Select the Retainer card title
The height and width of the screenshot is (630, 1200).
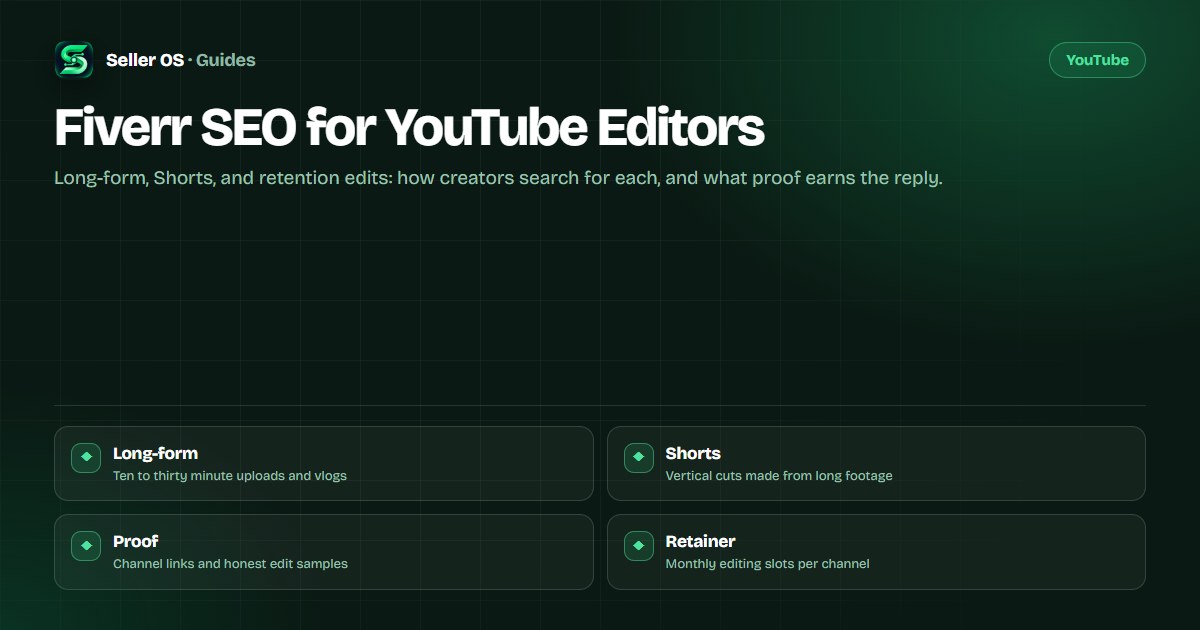tap(700, 541)
